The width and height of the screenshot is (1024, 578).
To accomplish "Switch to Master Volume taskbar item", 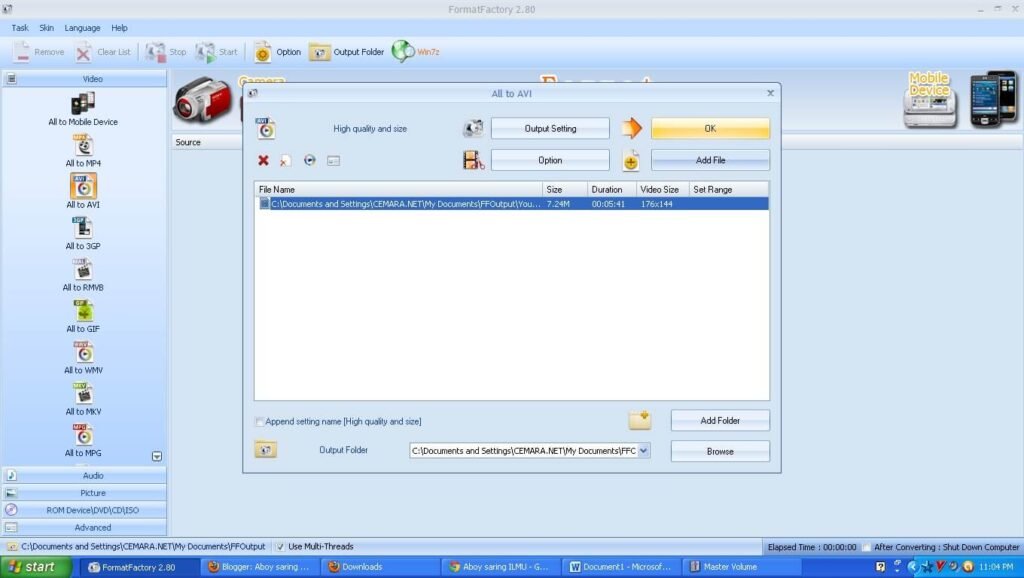I will tap(740, 567).
